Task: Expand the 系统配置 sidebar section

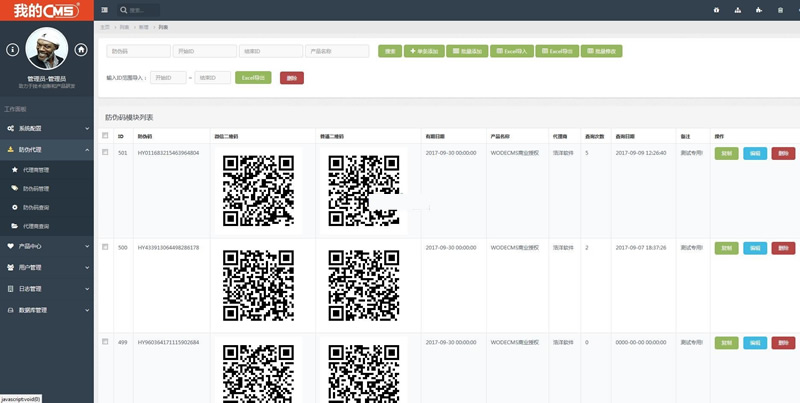Action: pos(46,129)
